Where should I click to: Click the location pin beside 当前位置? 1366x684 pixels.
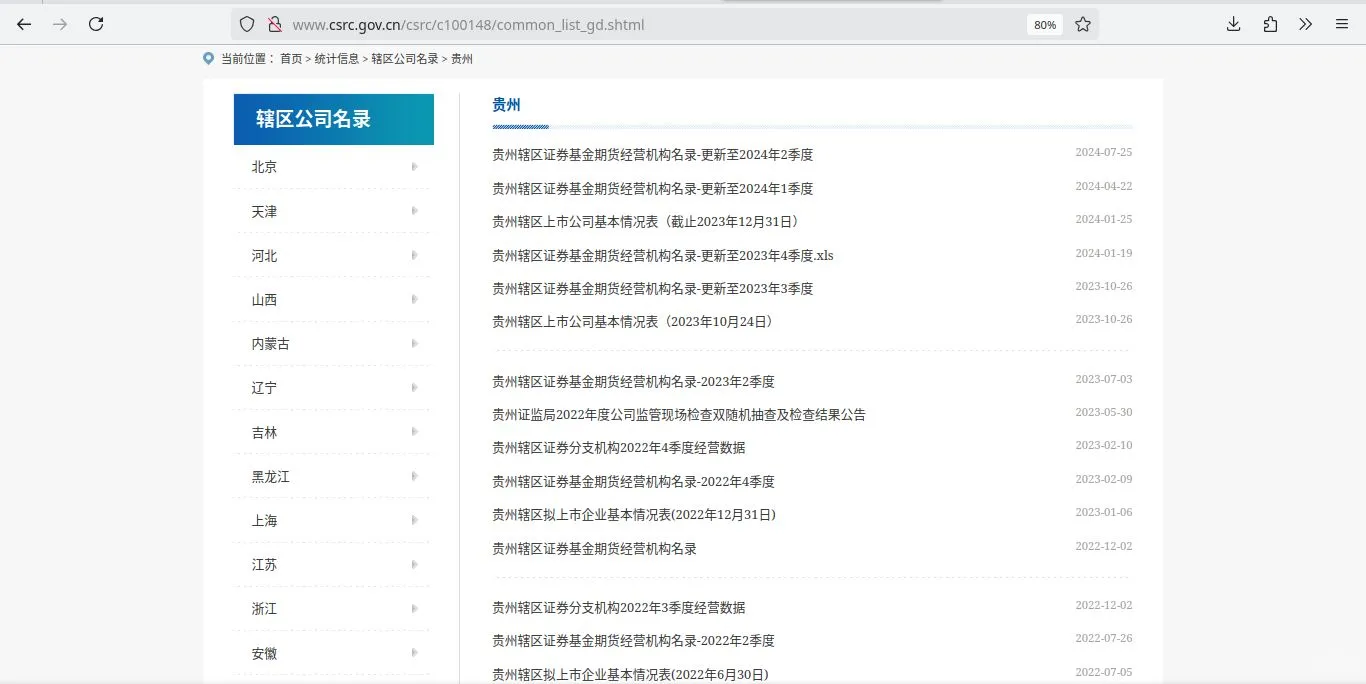click(x=207, y=57)
